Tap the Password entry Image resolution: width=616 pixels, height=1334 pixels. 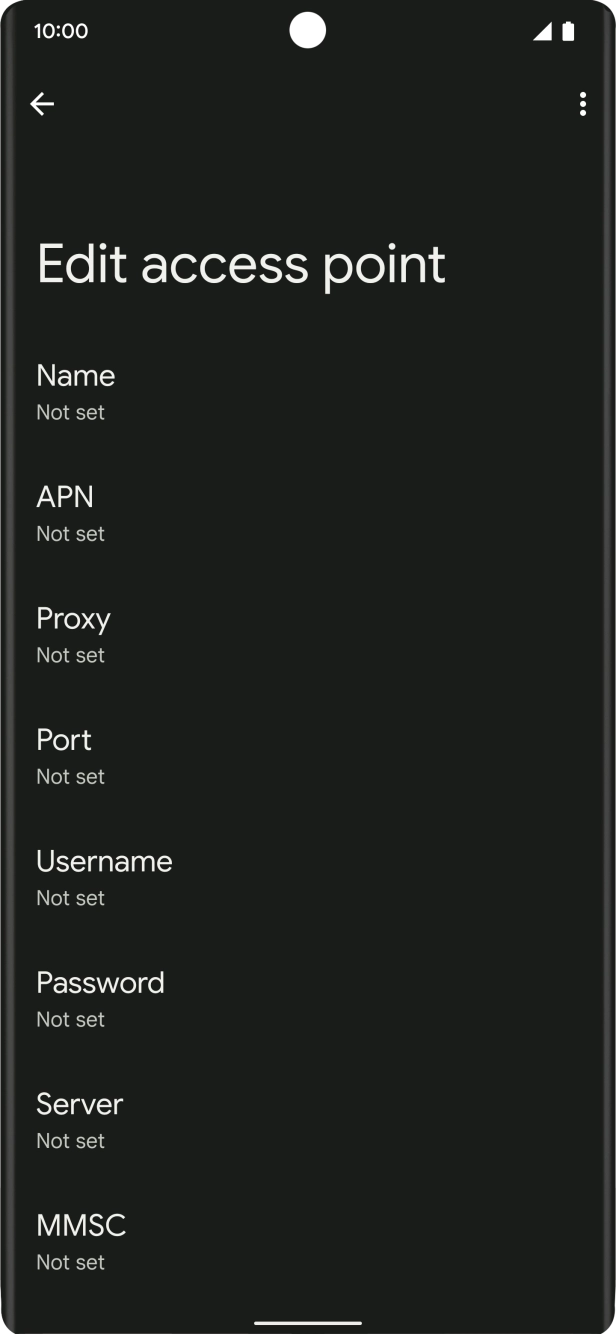tap(100, 983)
